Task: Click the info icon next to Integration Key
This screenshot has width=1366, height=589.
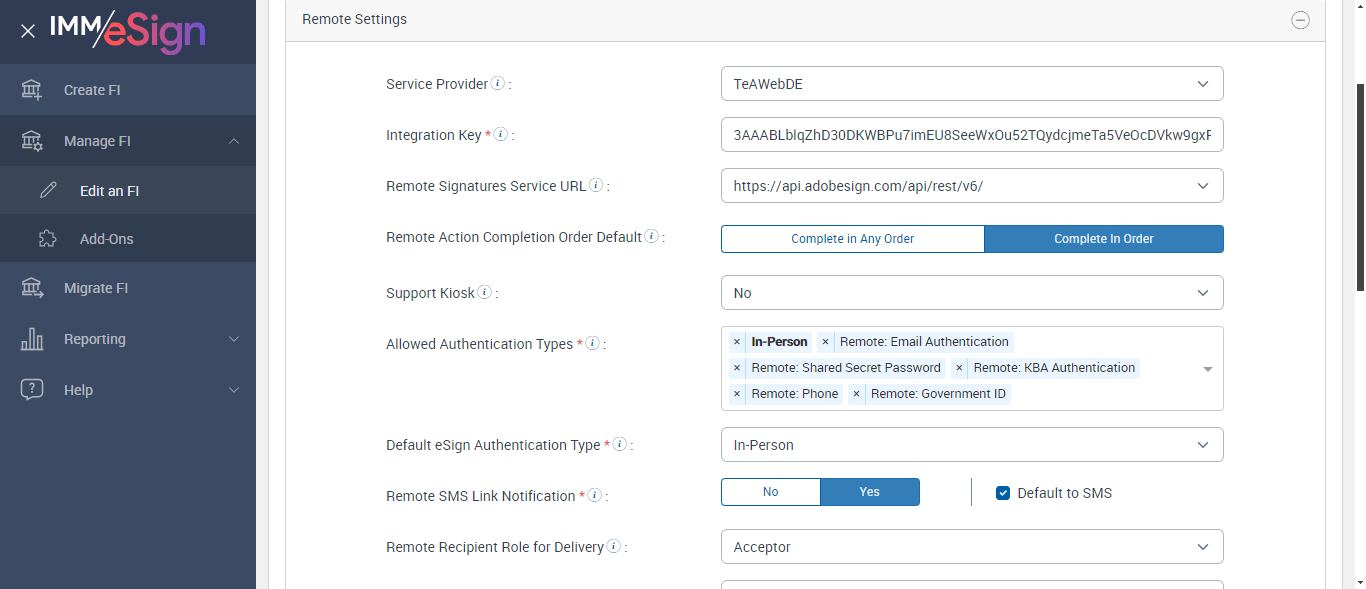Action: [x=501, y=134]
